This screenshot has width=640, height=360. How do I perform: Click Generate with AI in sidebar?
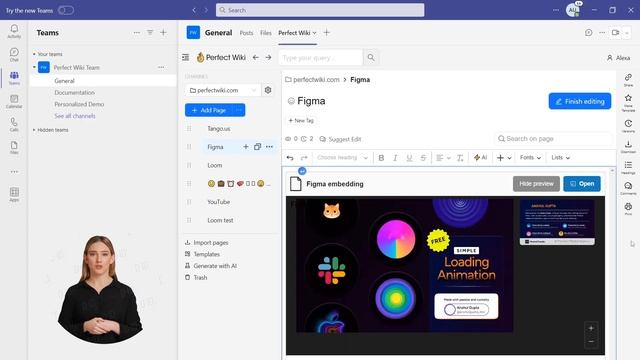tap(211, 266)
